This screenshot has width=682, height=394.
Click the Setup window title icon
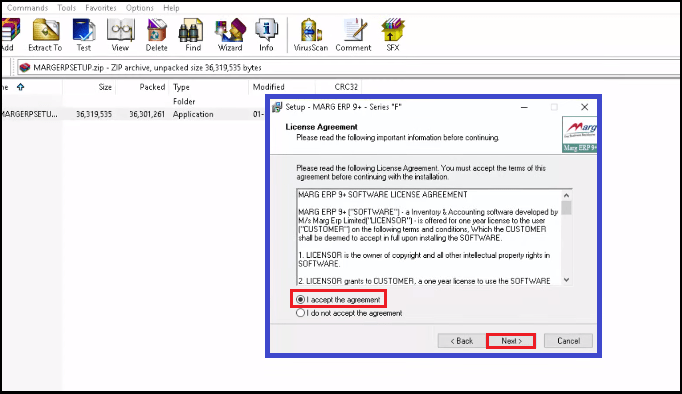coord(277,107)
